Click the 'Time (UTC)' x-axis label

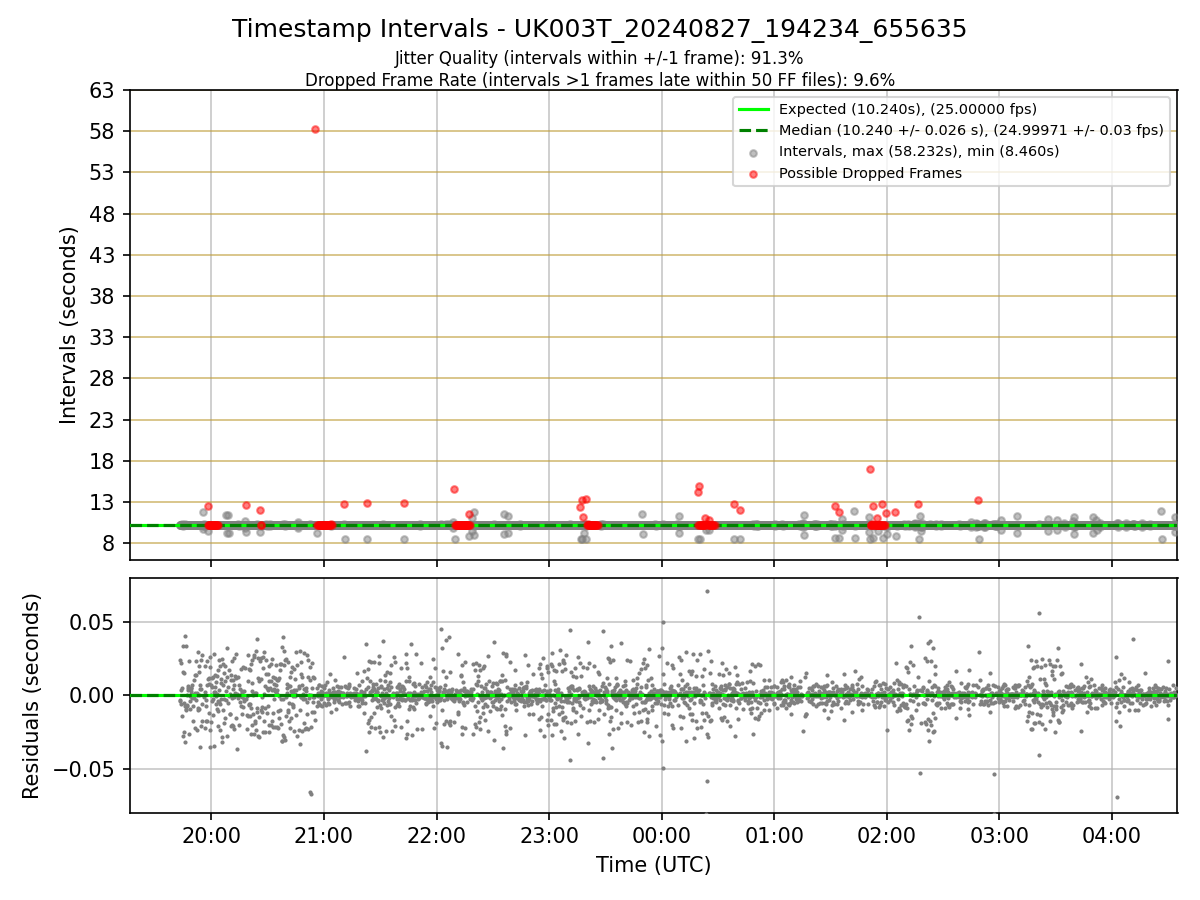653,865
